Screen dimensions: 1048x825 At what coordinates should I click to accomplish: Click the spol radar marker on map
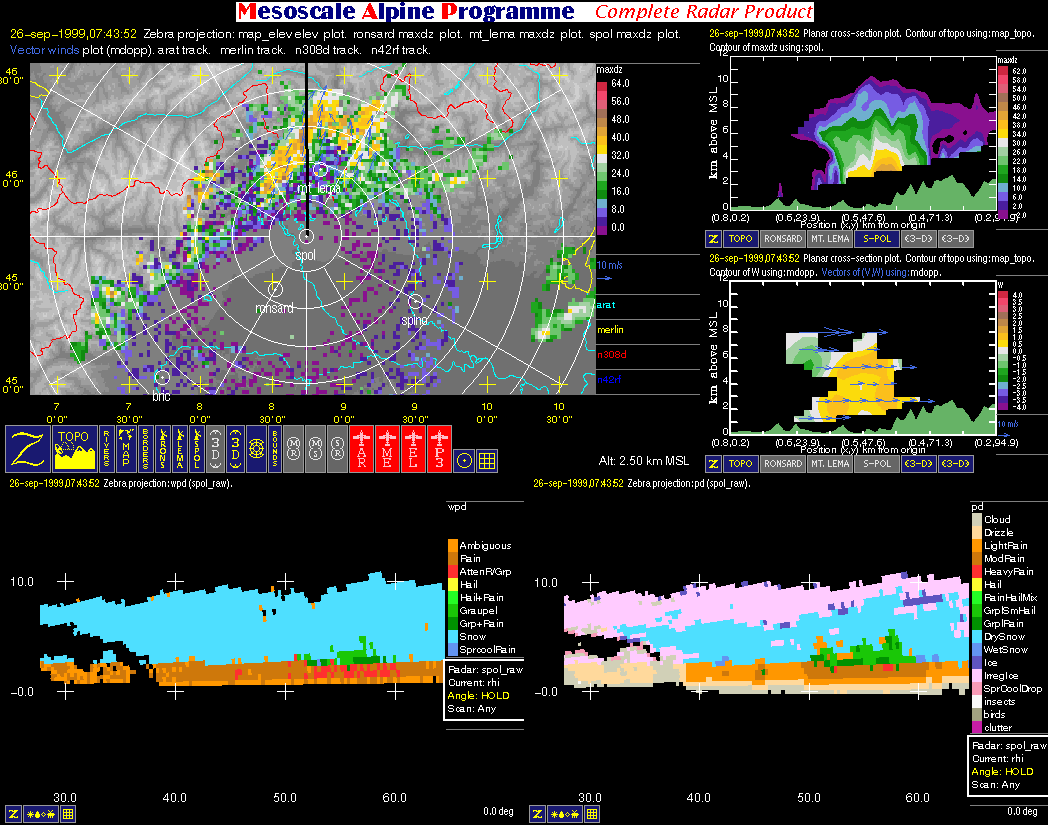point(306,237)
